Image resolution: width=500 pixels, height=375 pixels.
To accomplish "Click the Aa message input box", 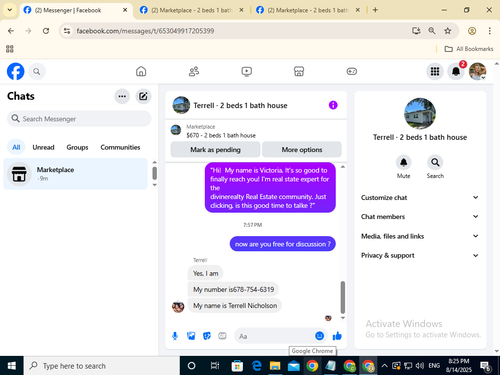I will tap(275, 336).
